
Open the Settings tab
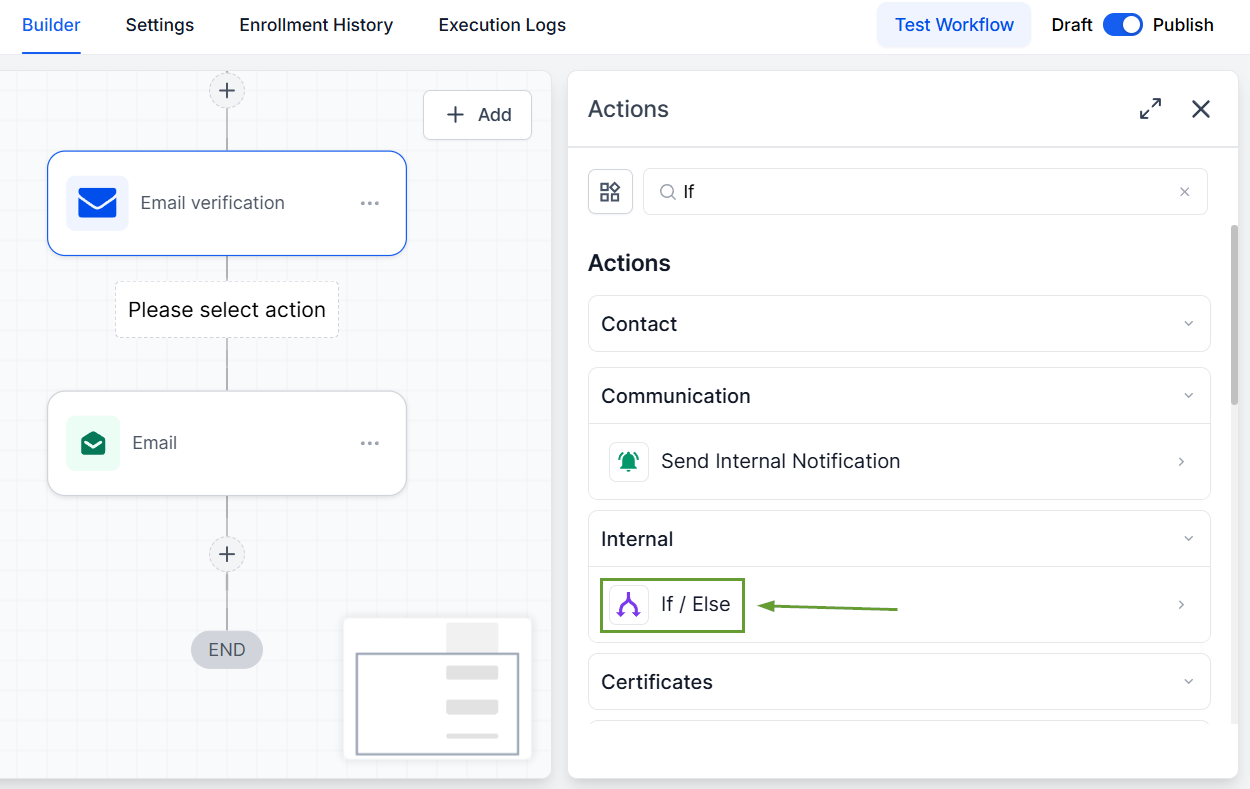(x=160, y=25)
